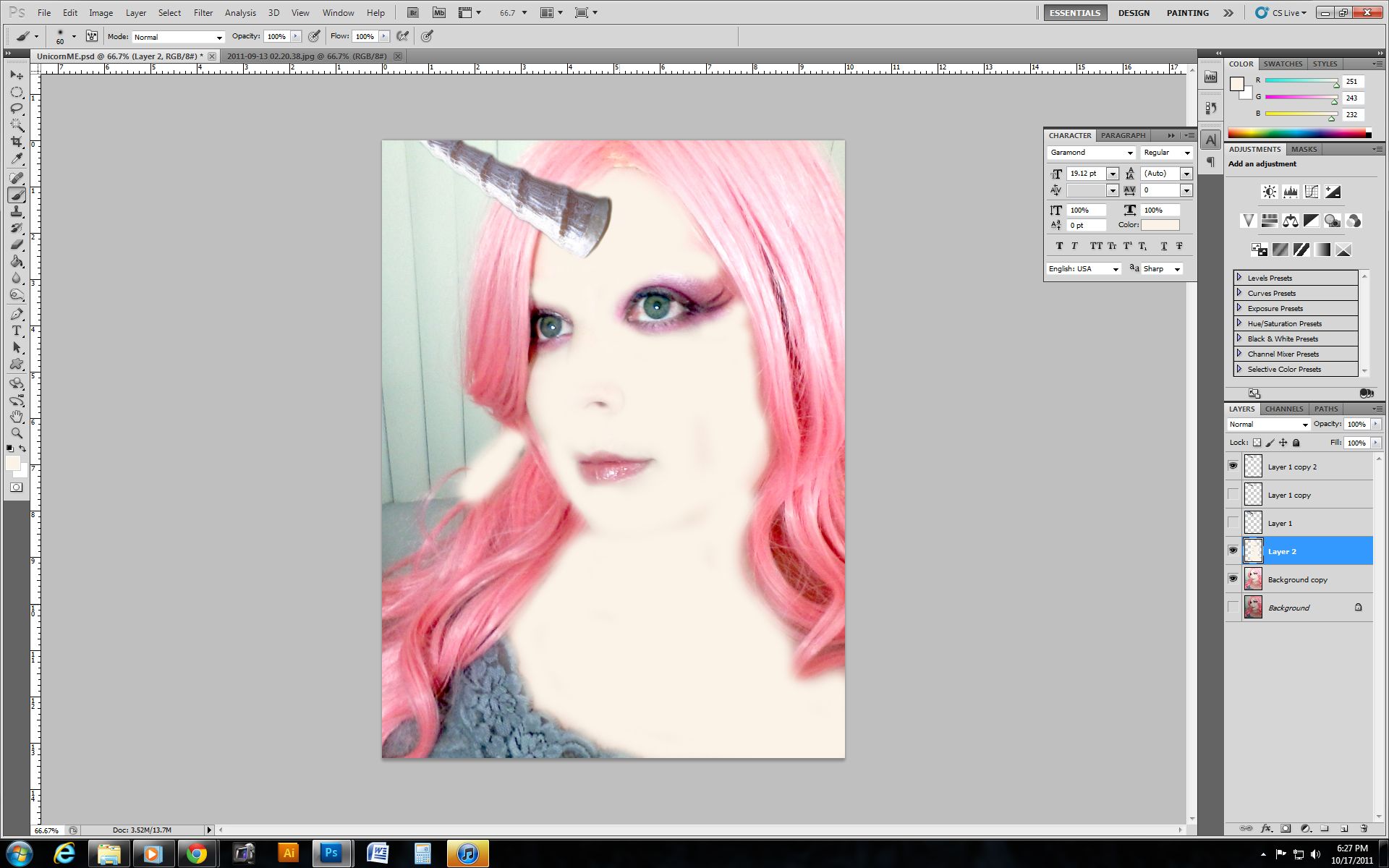
Task: Enable airbrush mode in options bar
Action: coord(403,36)
